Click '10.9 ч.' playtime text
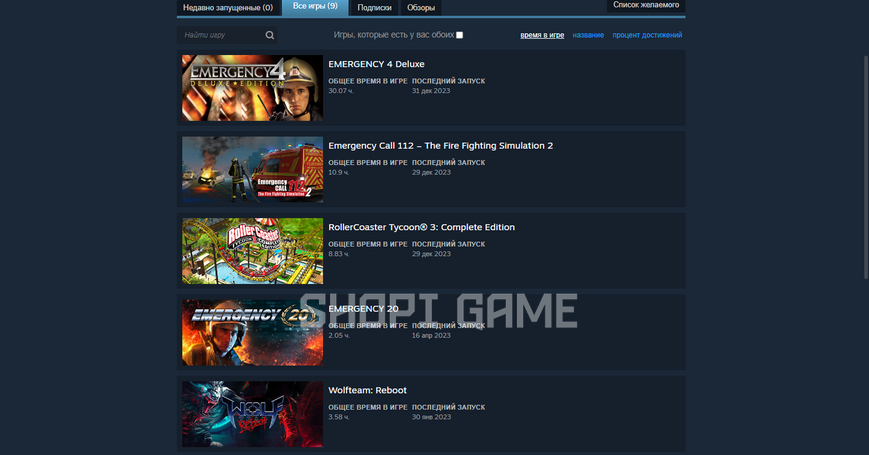 339,172
